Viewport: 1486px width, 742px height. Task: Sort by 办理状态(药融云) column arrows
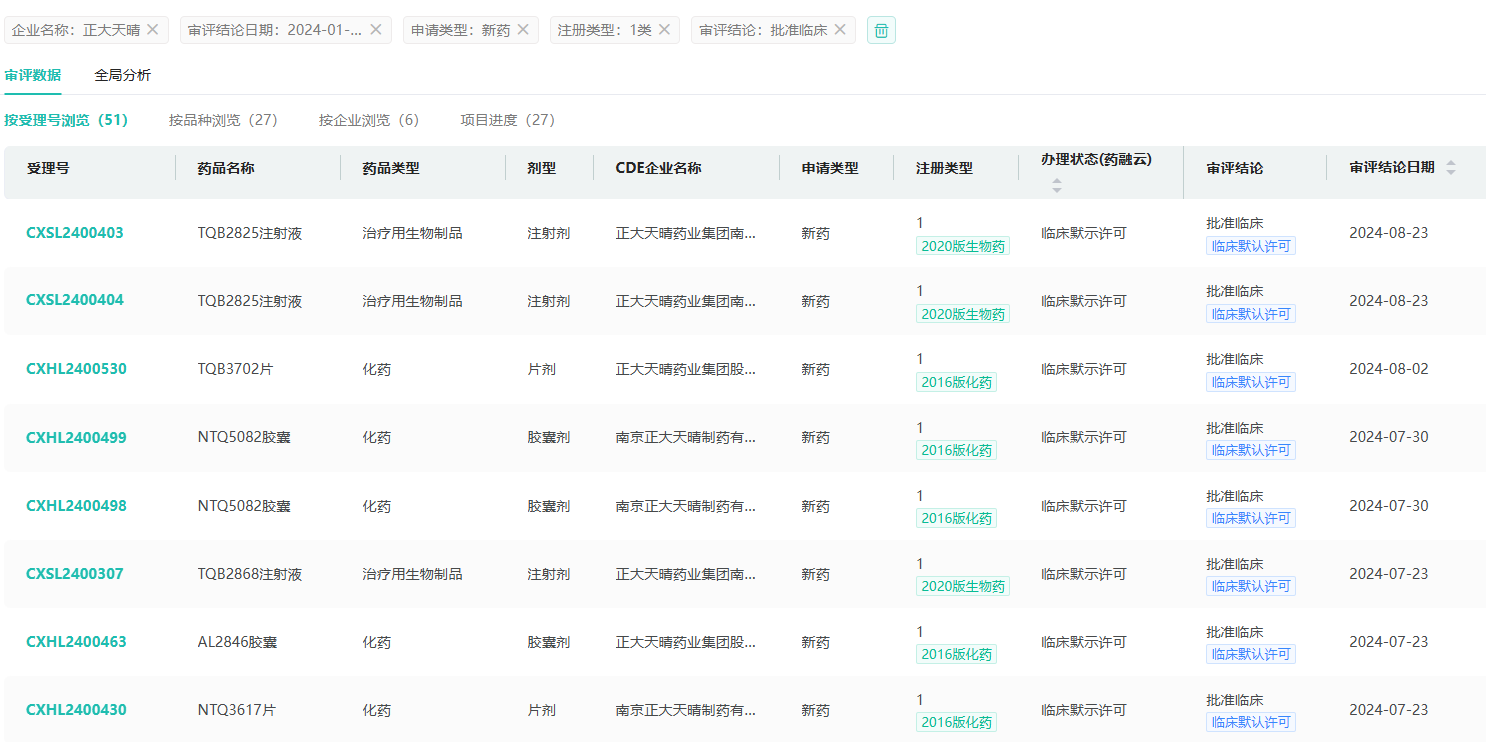pyautogui.click(x=1057, y=185)
